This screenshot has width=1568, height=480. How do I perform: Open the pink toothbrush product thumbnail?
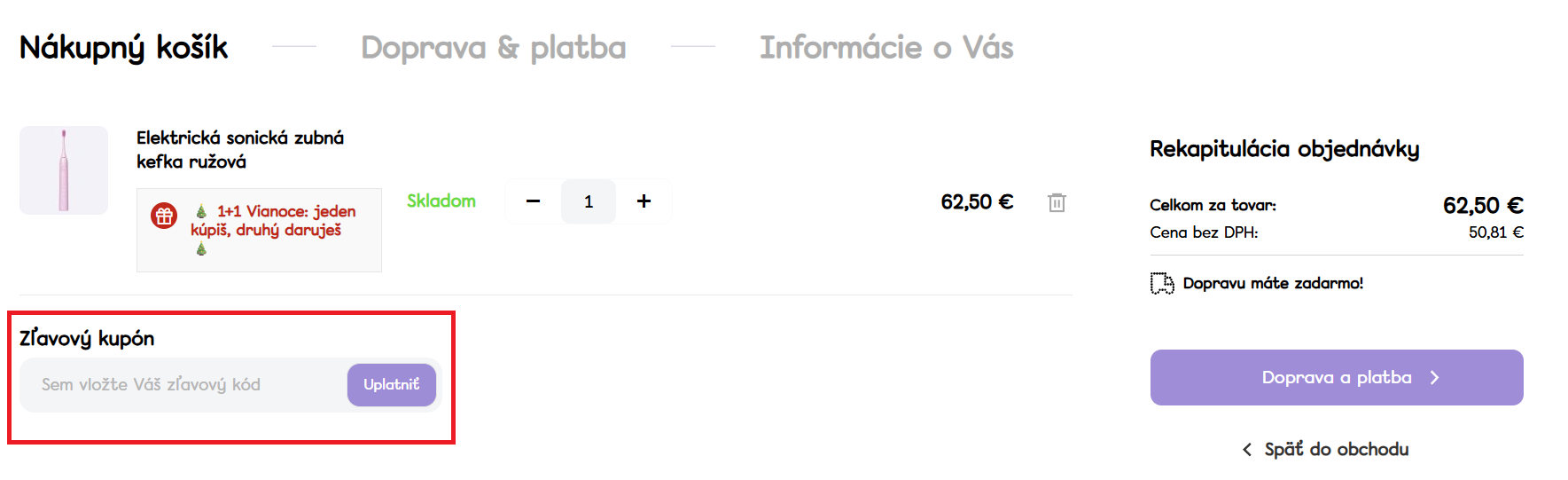(x=64, y=170)
